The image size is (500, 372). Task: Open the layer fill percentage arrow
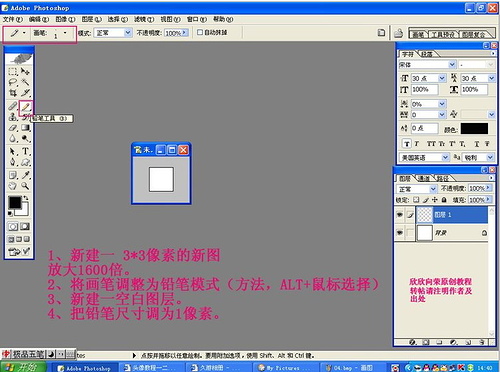click(488, 200)
